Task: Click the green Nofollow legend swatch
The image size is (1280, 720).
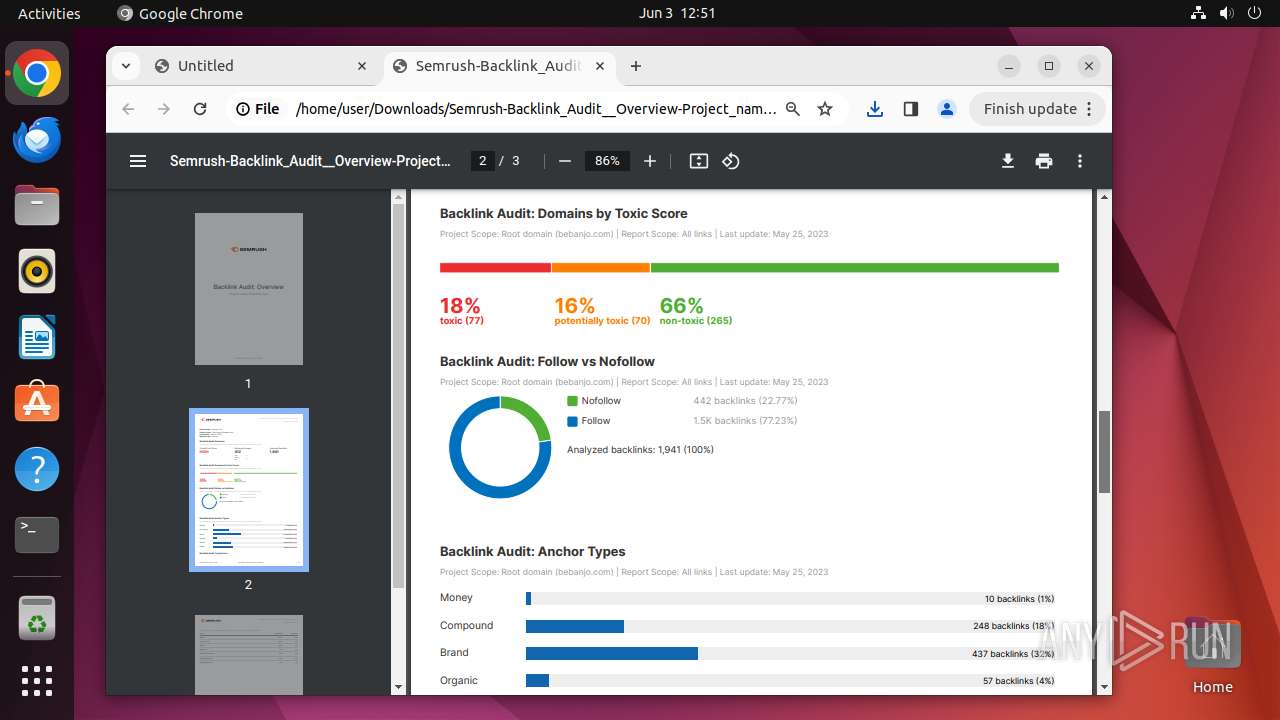Action: (x=572, y=401)
